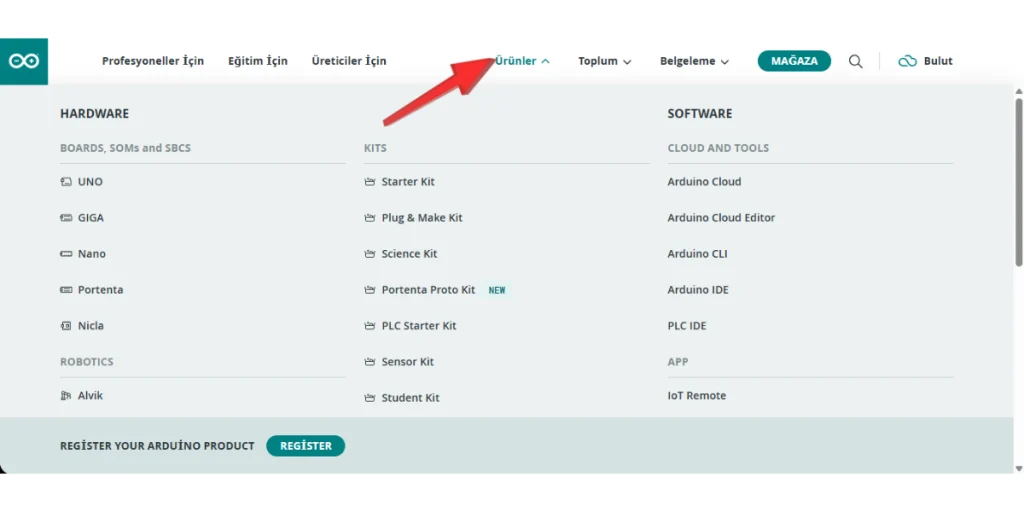Open the GIGA boards link
The height and width of the screenshot is (512, 1024).
pos(91,218)
